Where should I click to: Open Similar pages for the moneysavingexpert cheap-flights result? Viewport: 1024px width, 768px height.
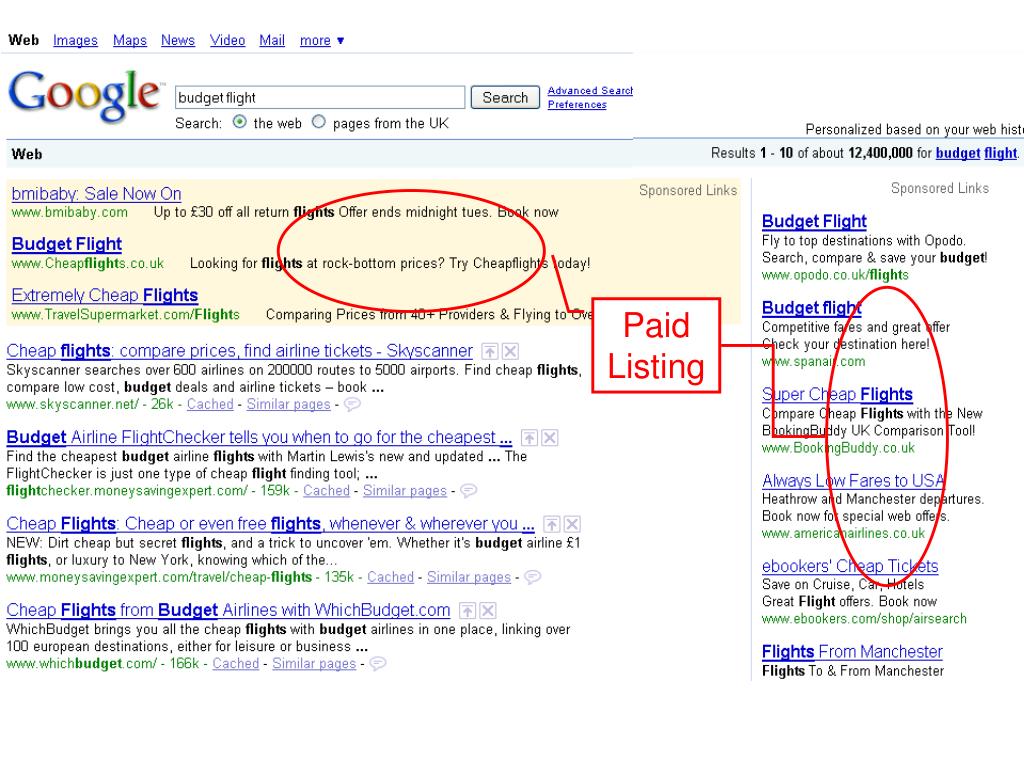pyautogui.click(x=468, y=577)
